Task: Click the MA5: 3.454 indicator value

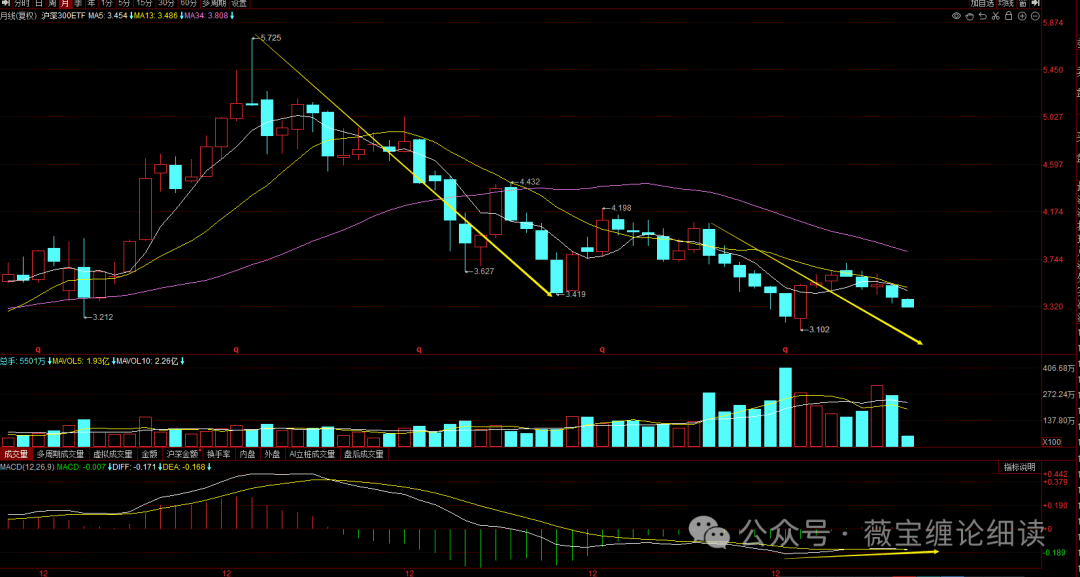Action: tap(107, 15)
